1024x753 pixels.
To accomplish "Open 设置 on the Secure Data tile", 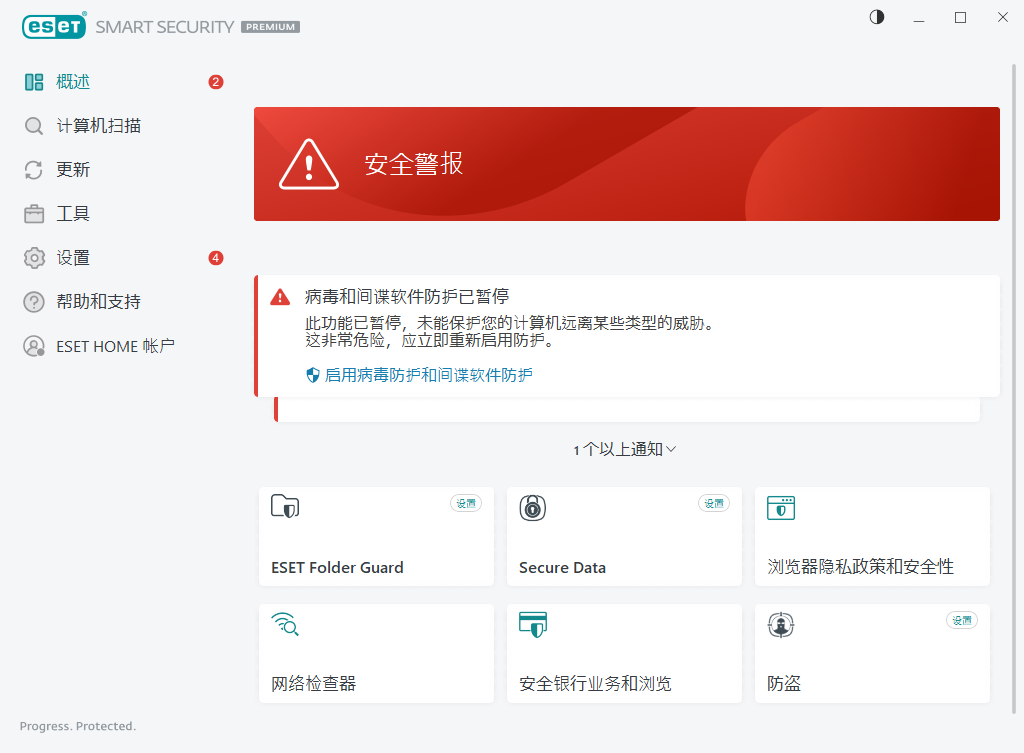I will 713,503.
